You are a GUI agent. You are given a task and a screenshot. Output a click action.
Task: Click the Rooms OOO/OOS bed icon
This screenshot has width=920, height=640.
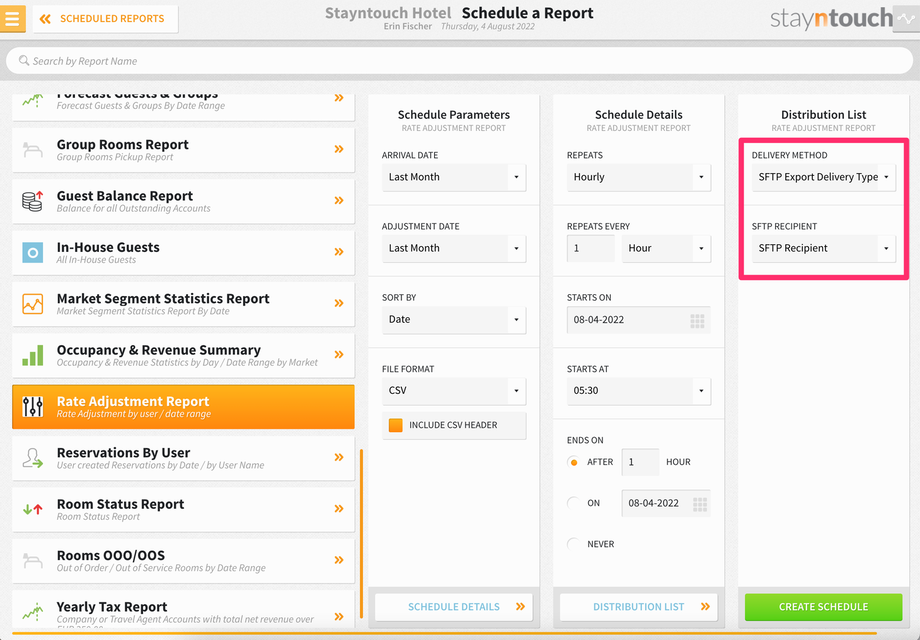point(33,560)
